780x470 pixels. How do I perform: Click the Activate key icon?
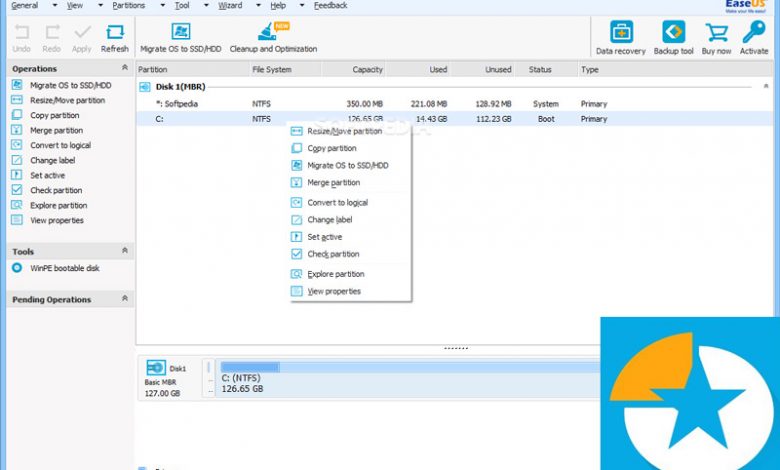coord(754,32)
